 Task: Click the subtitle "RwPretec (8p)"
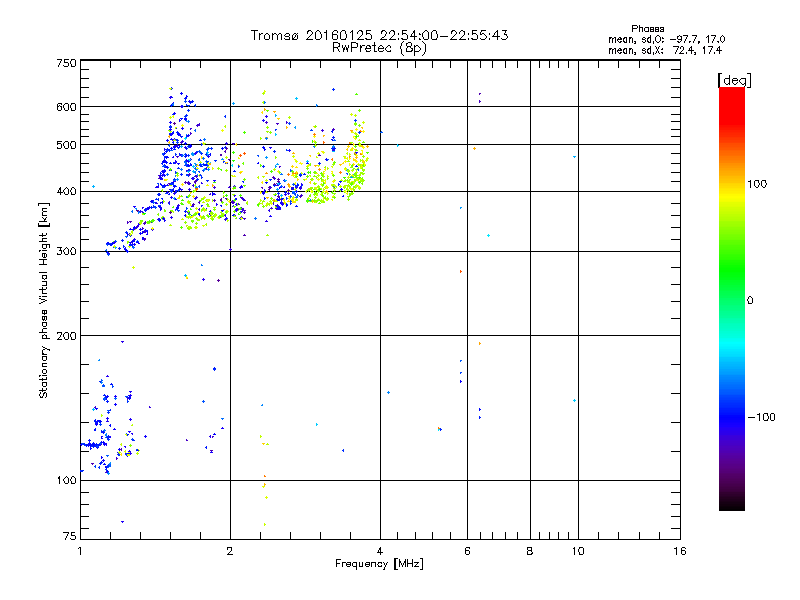379,48
